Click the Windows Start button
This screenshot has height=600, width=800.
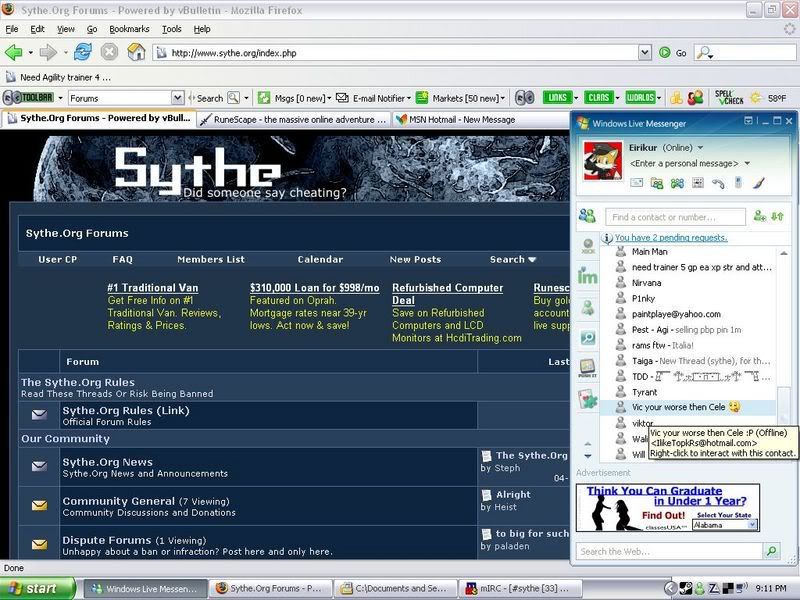(38, 588)
